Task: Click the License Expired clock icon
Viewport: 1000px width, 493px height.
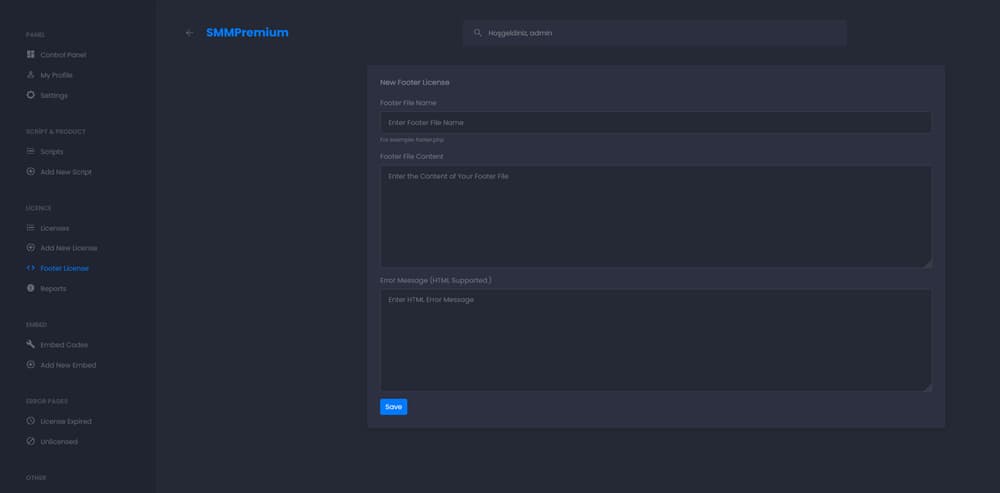Action: 31,421
